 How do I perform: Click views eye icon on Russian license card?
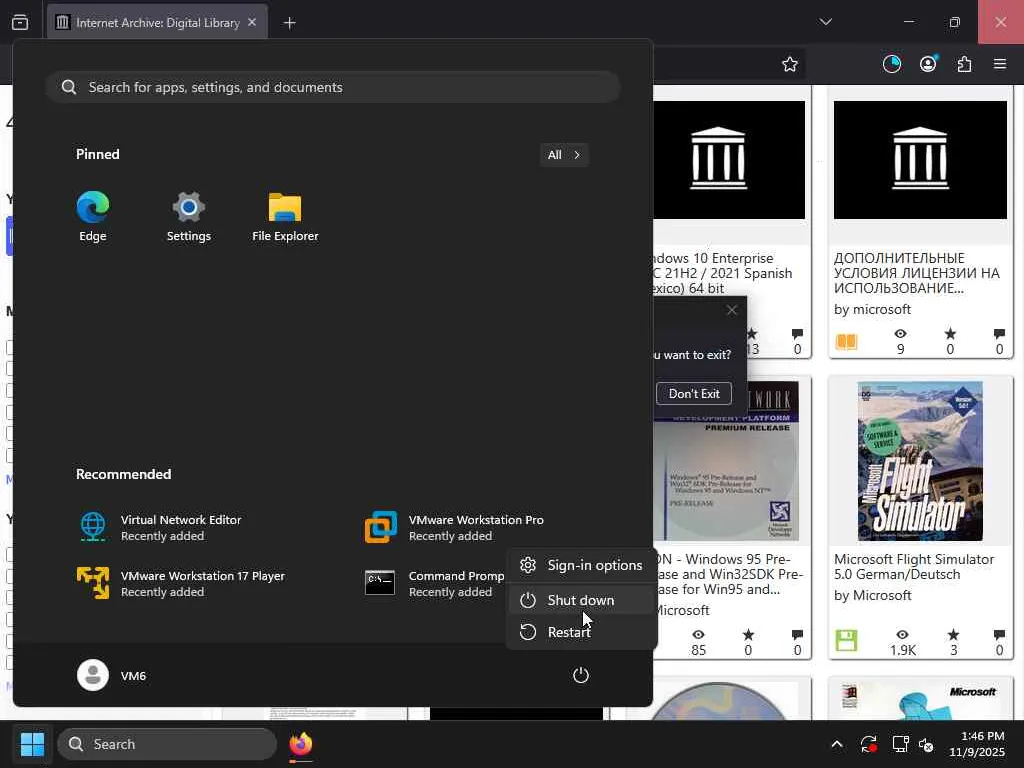click(x=901, y=334)
